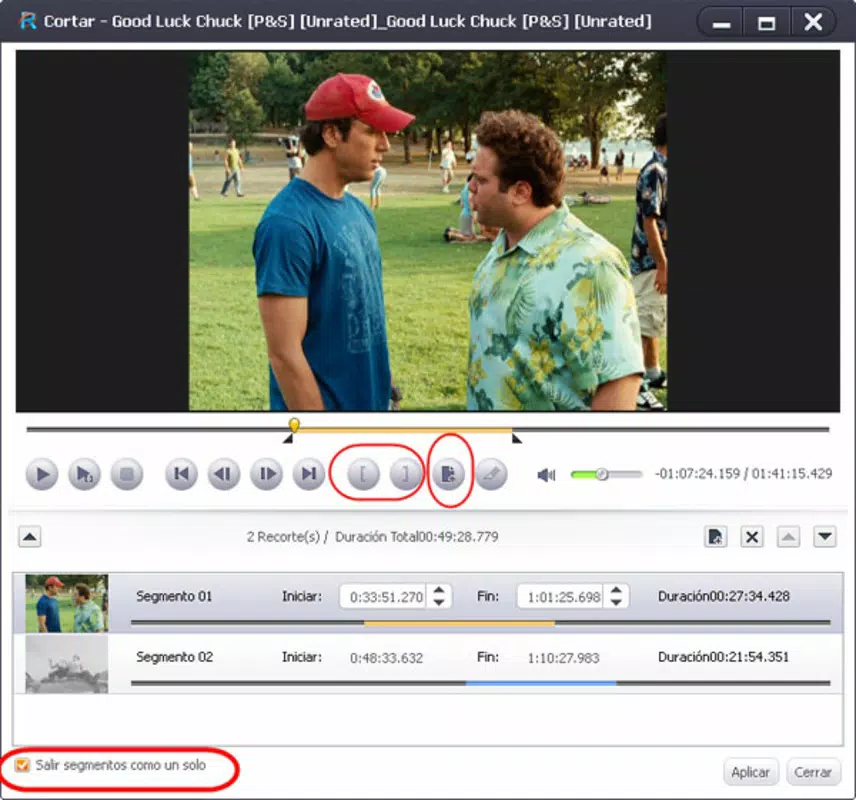Click the playback time counter

pyautogui.click(x=744, y=473)
